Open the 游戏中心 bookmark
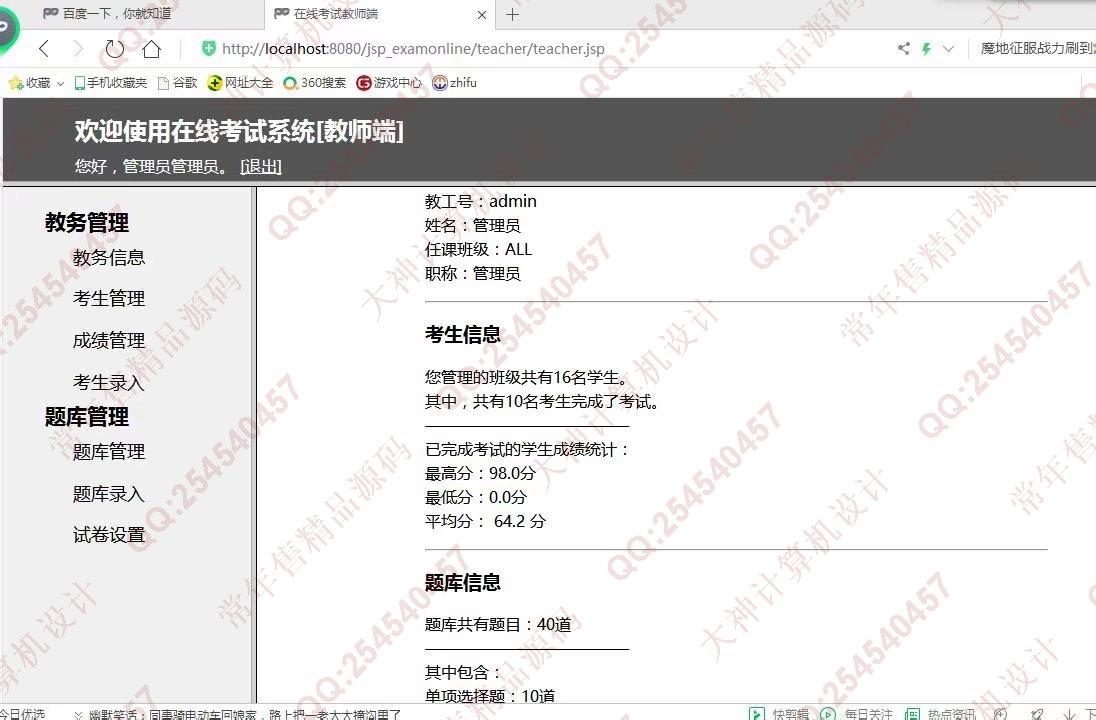The height and width of the screenshot is (720, 1096). pyautogui.click(x=389, y=82)
